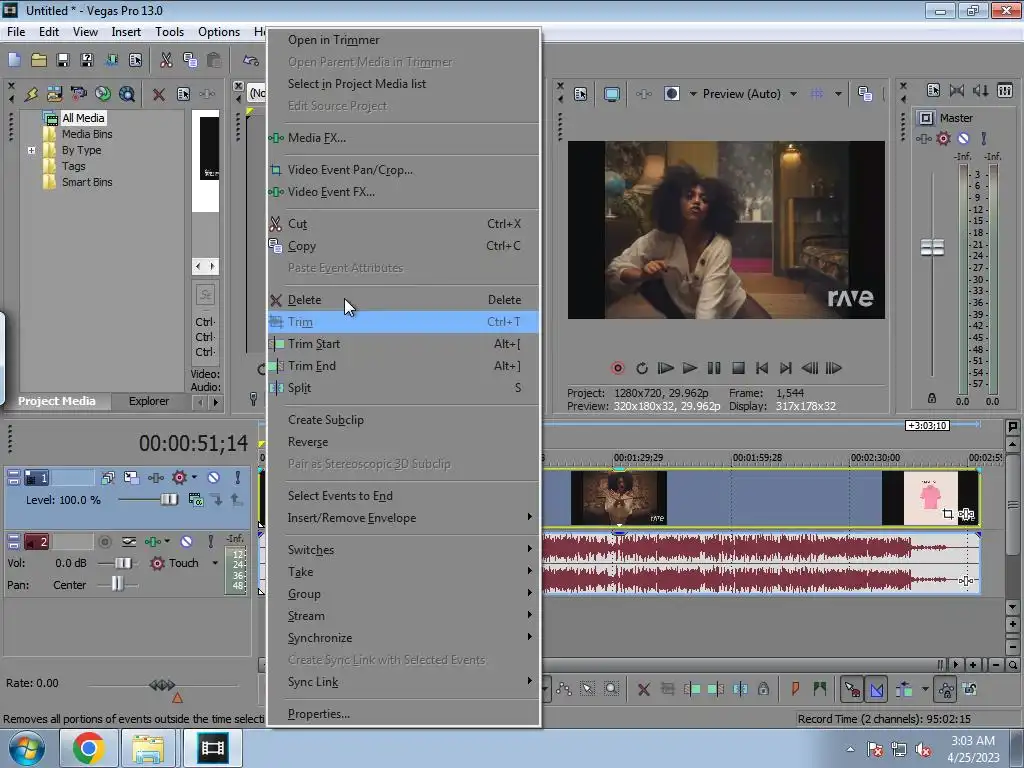Click audio track Pan slider
Viewport: 1024px width, 768px height.
(117, 583)
